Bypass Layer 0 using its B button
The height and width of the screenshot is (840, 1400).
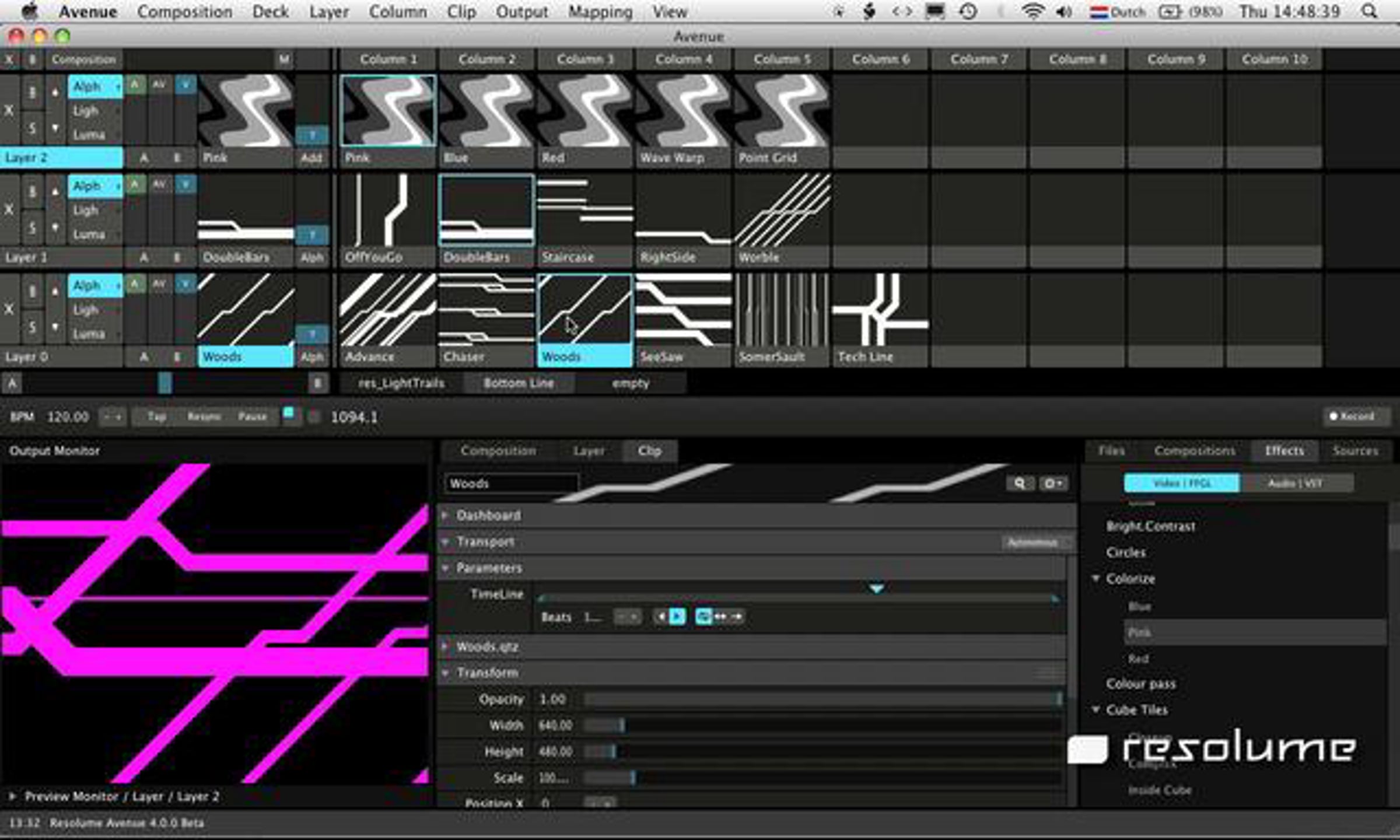32,290
